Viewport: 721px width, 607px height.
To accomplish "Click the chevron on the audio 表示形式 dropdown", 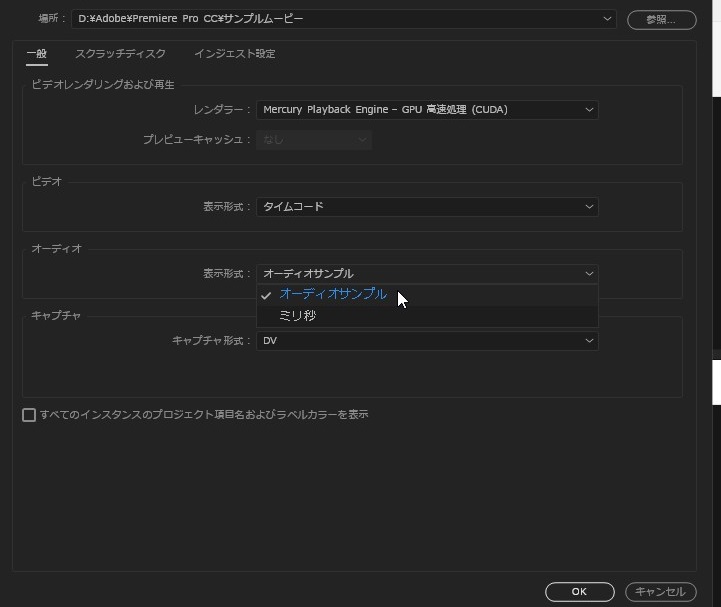I will pos(589,274).
